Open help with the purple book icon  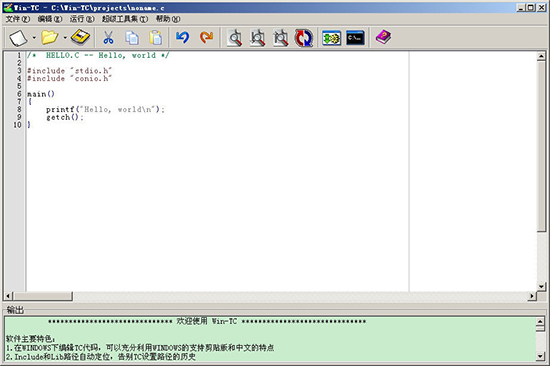click(x=383, y=37)
